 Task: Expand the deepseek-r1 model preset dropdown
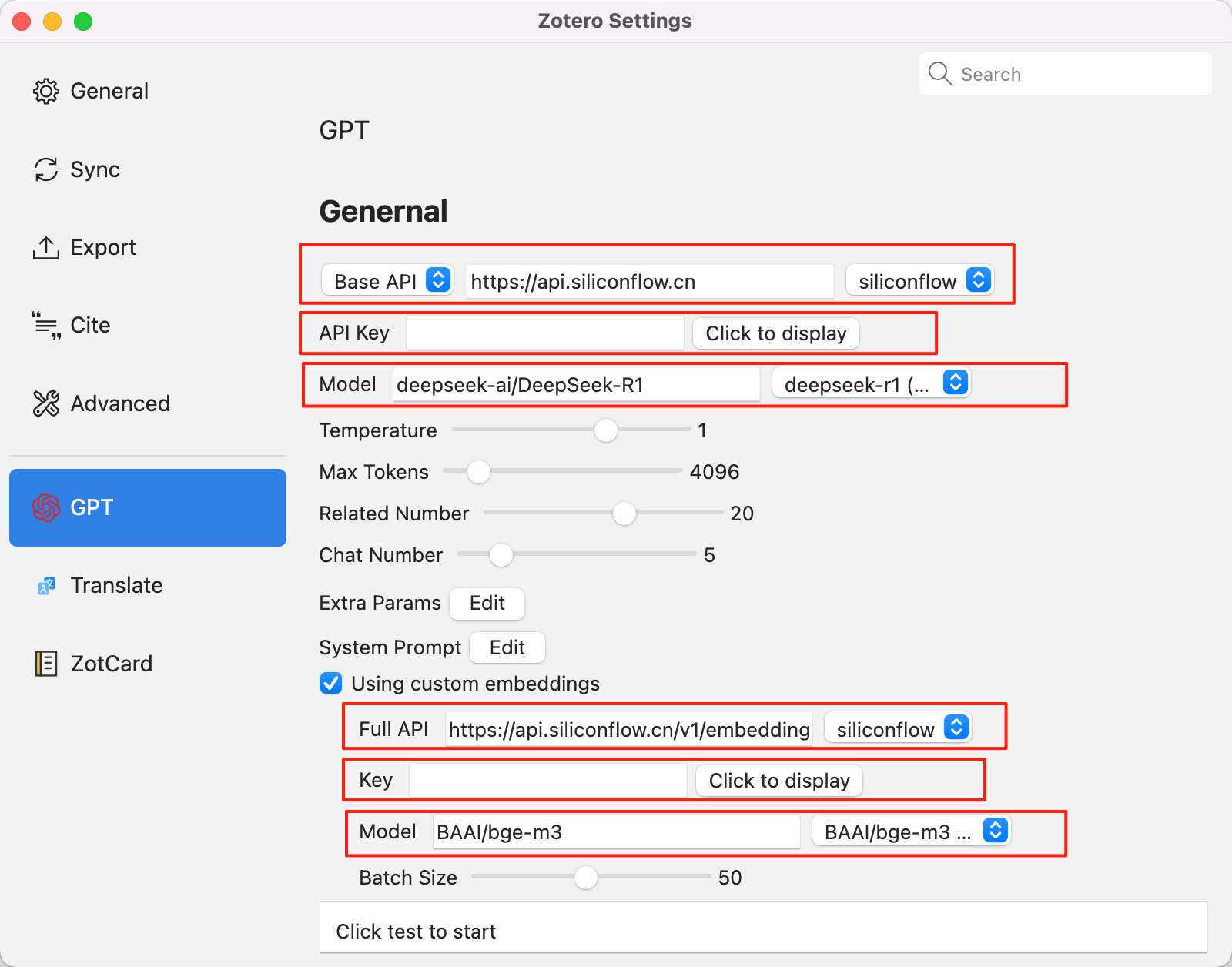(x=871, y=383)
